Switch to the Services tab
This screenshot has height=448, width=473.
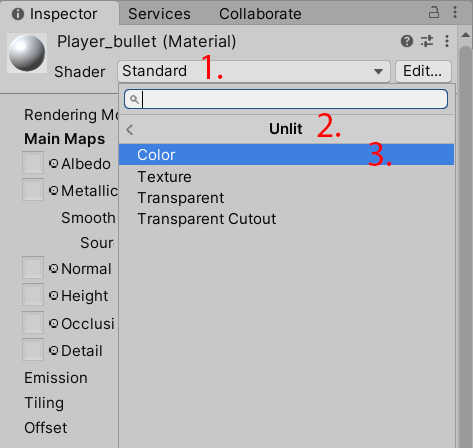pyautogui.click(x=159, y=14)
